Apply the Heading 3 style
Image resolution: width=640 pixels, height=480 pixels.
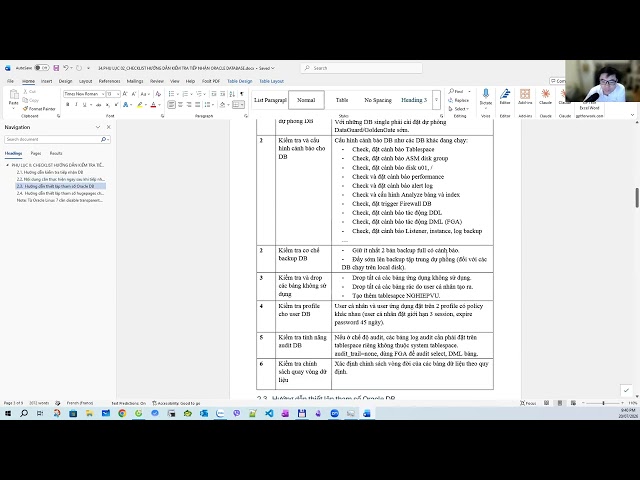pyautogui.click(x=414, y=100)
